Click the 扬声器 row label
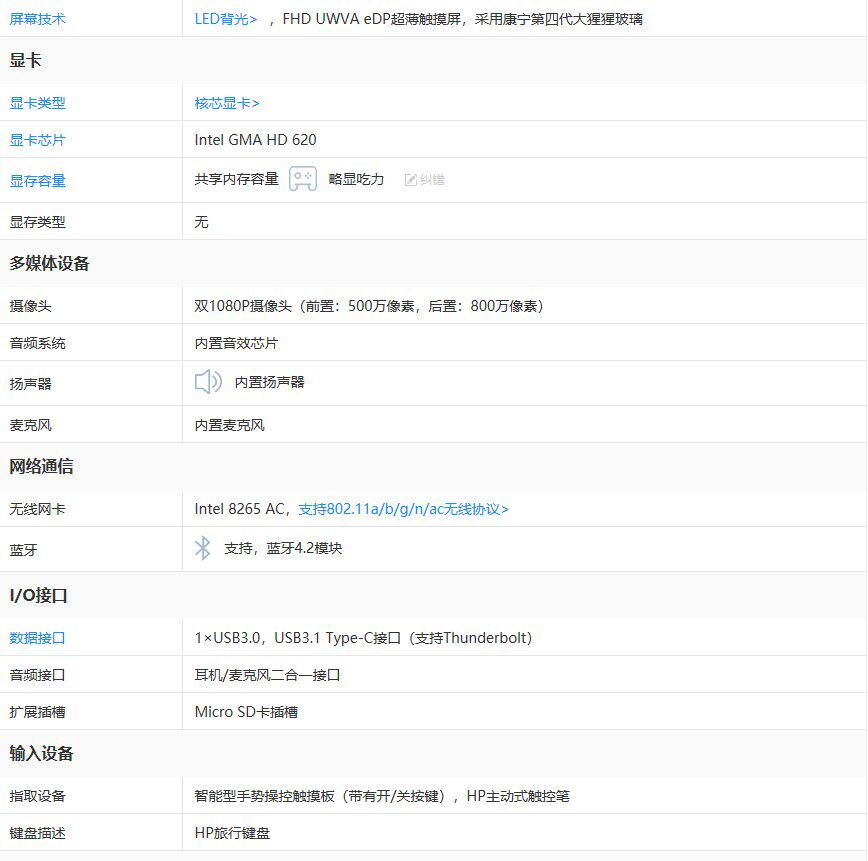 tap(30, 384)
